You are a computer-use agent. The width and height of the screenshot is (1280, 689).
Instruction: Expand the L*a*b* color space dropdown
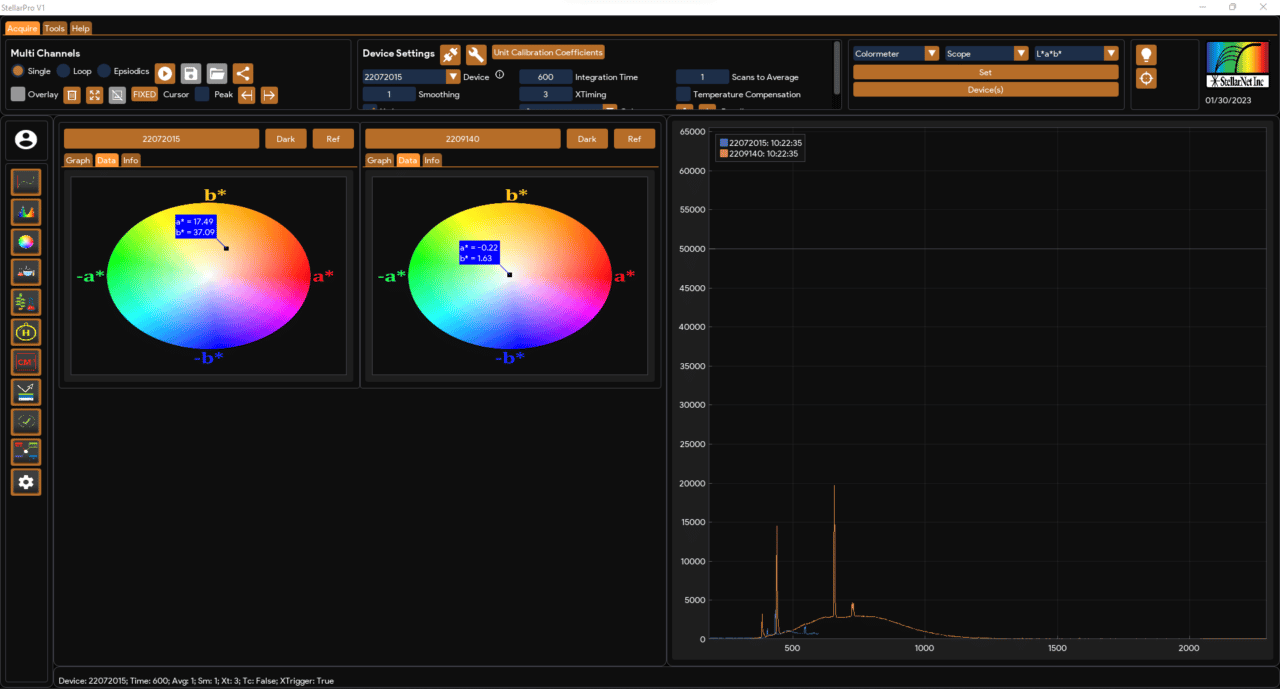pos(1110,53)
